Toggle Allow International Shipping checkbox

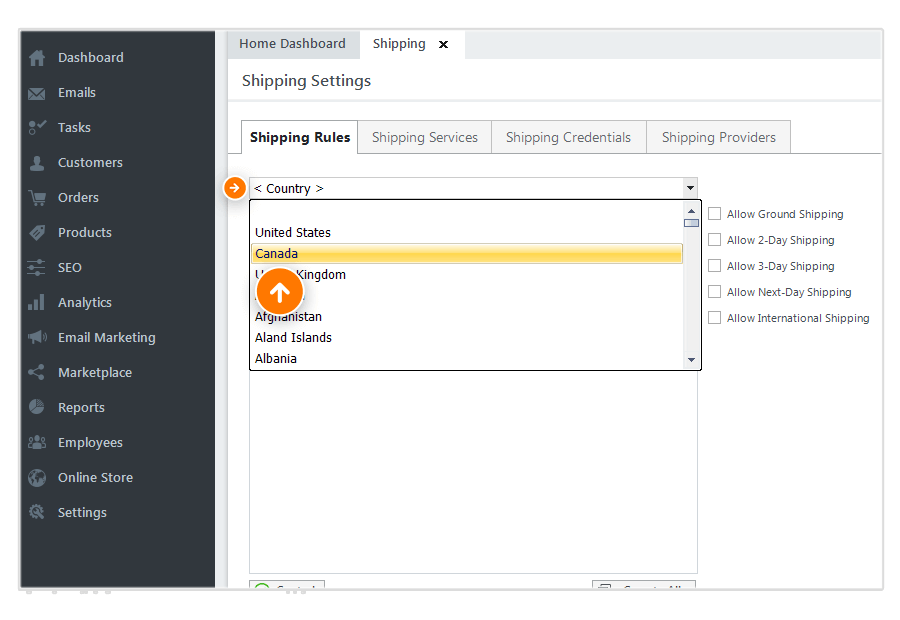714,317
